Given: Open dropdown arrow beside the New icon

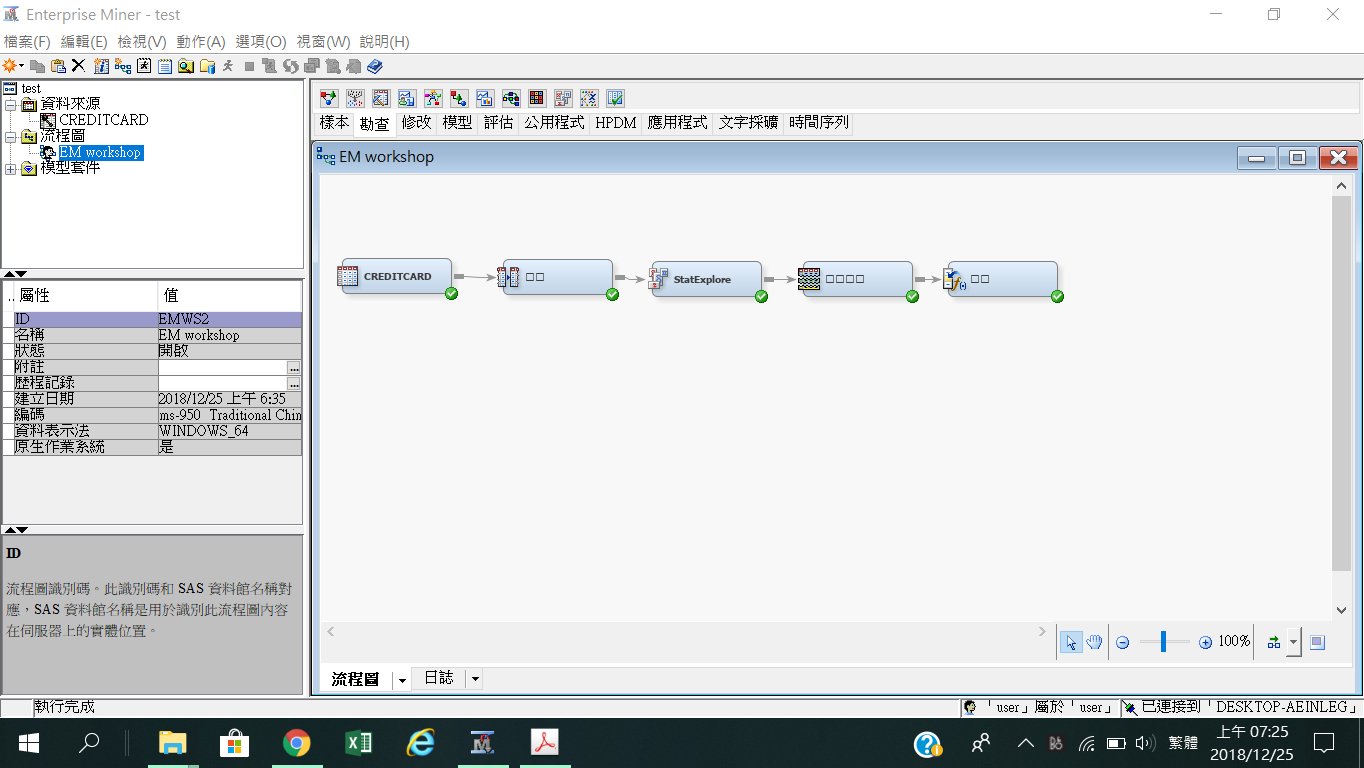Looking at the screenshot, I should 22,66.
